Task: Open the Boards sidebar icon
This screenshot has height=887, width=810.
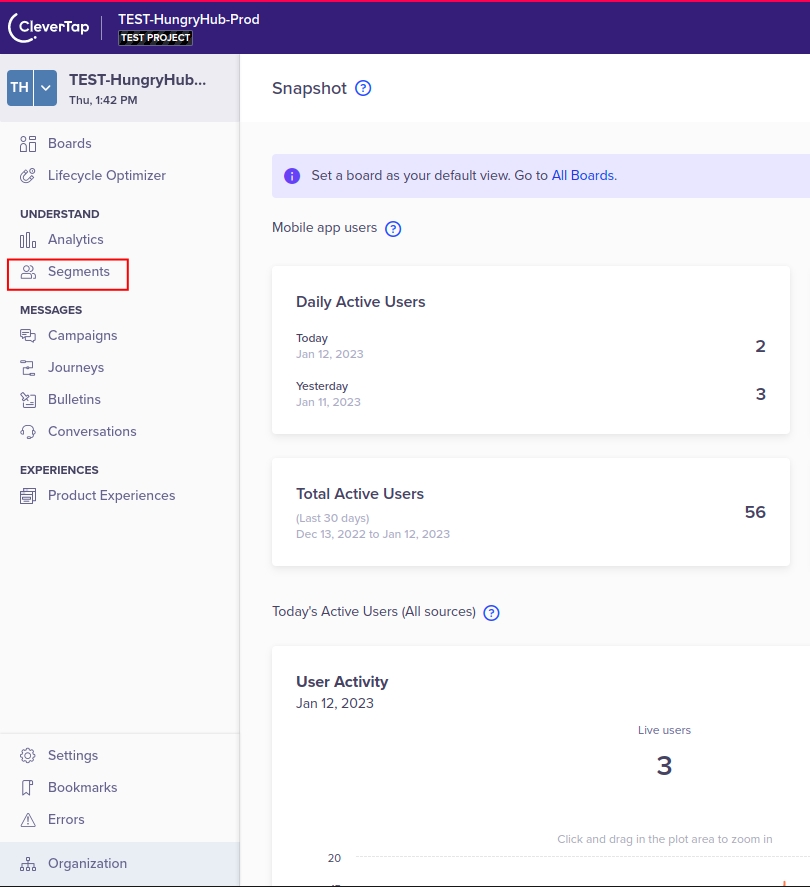Action: [x=28, y=144]
